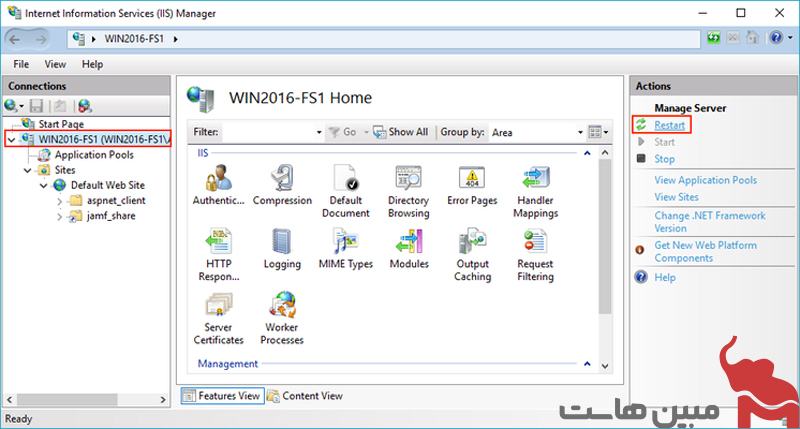This screenshot has height=429, width=800.
Task: Open the Help menu
Action: point(92,64)
